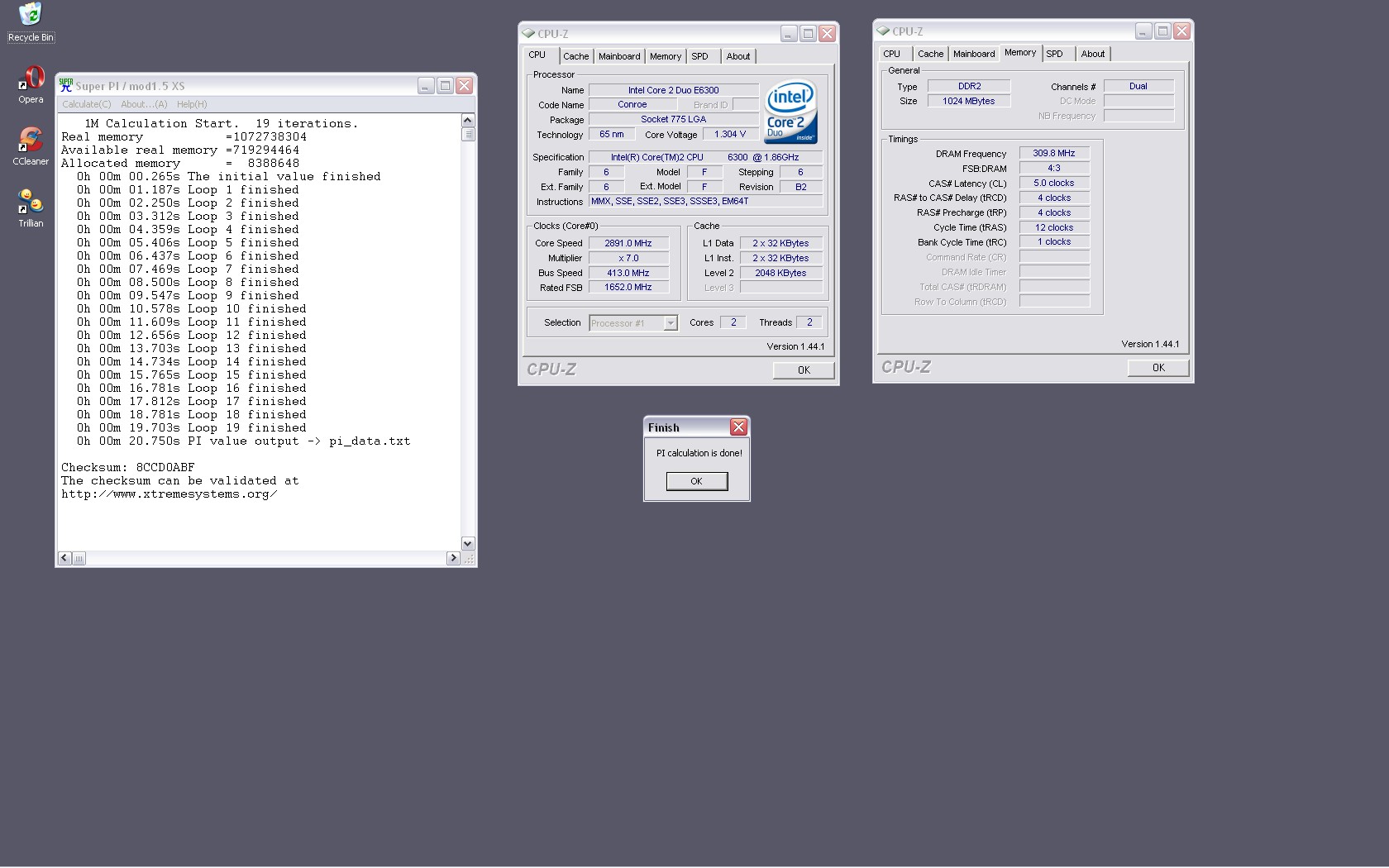Click the Core Speed value 2891.0 MHz
Image resolution: width=1389 pixels, height=868 pixels.
pos(628,243)
